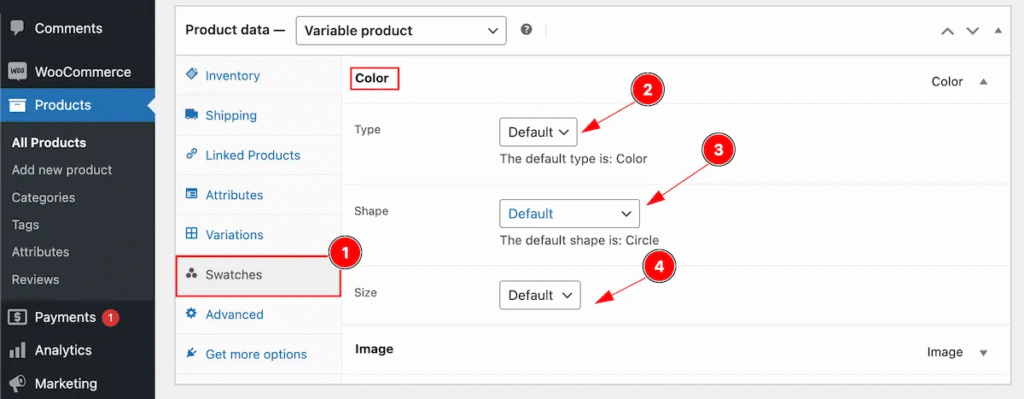
Task: Select the Swatches tab
Action: click(259, 275)
